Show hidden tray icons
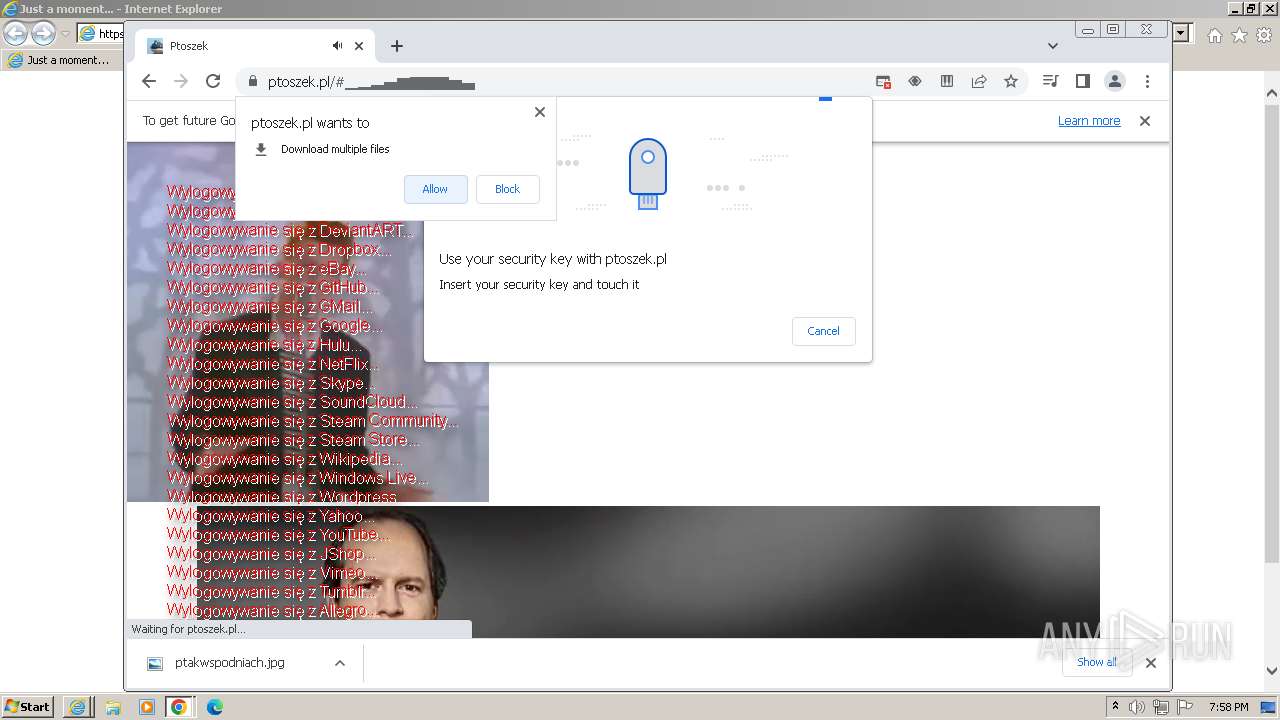This screenshot has height=720, width=1280. (x=1116, y=707)
